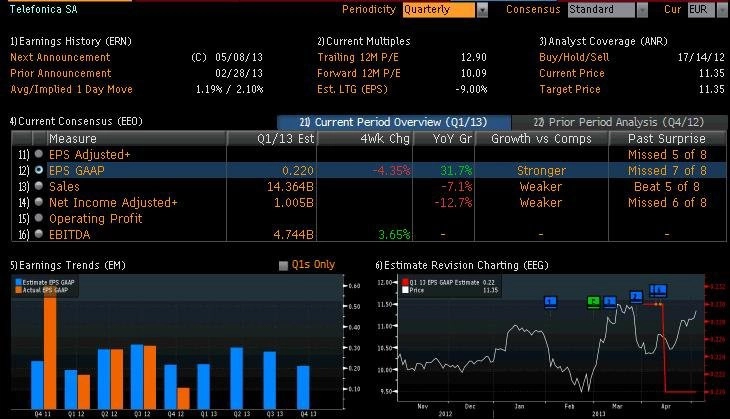Click Net Income YoY growth -12.7%
The width and height of the screenshot is (730, 419).
point(453,203)
